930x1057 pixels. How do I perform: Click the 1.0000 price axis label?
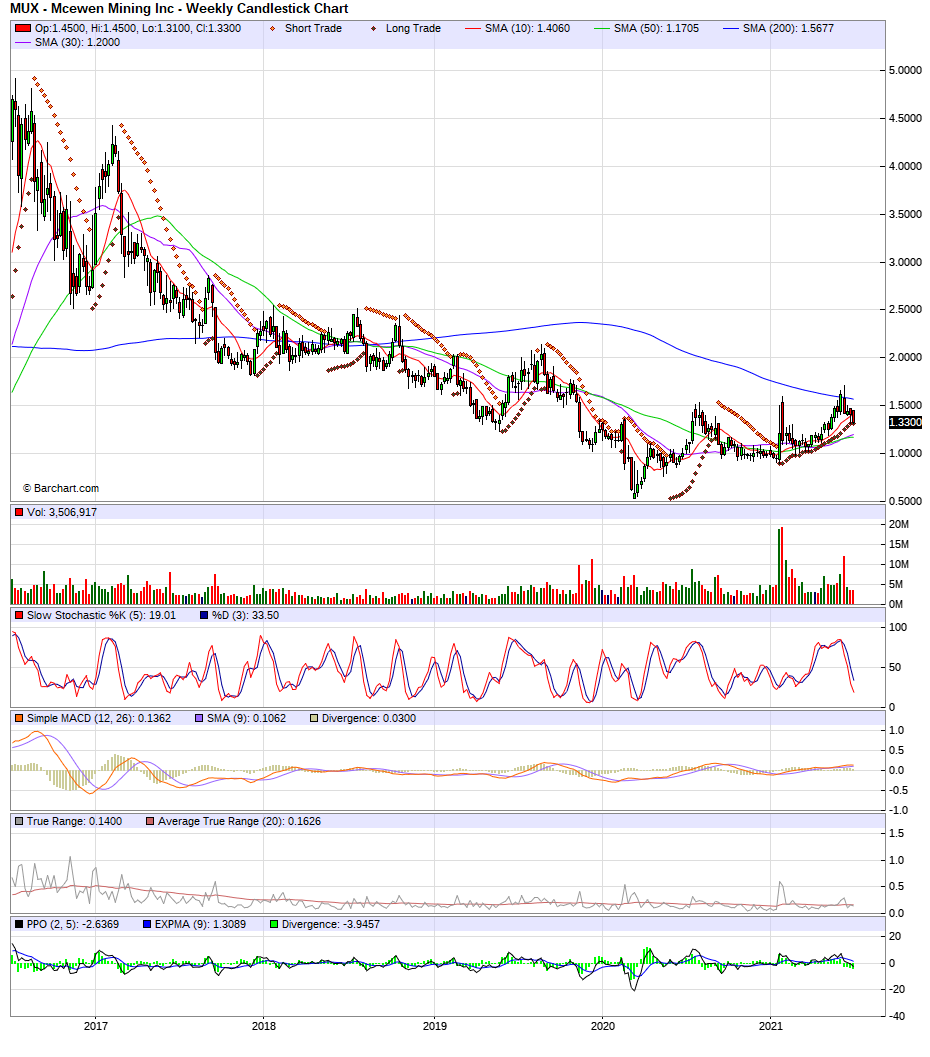(x=905, y=453)
